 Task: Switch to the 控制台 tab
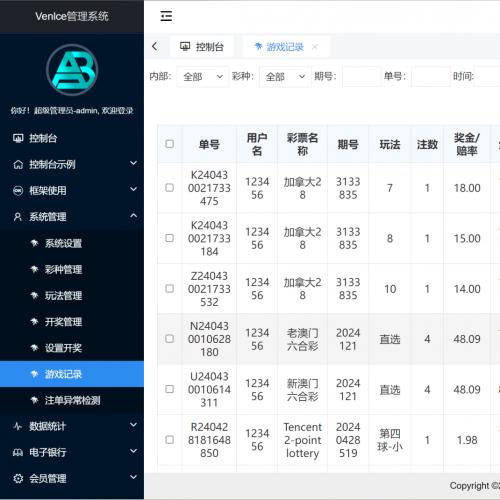(x=202, y=47)
